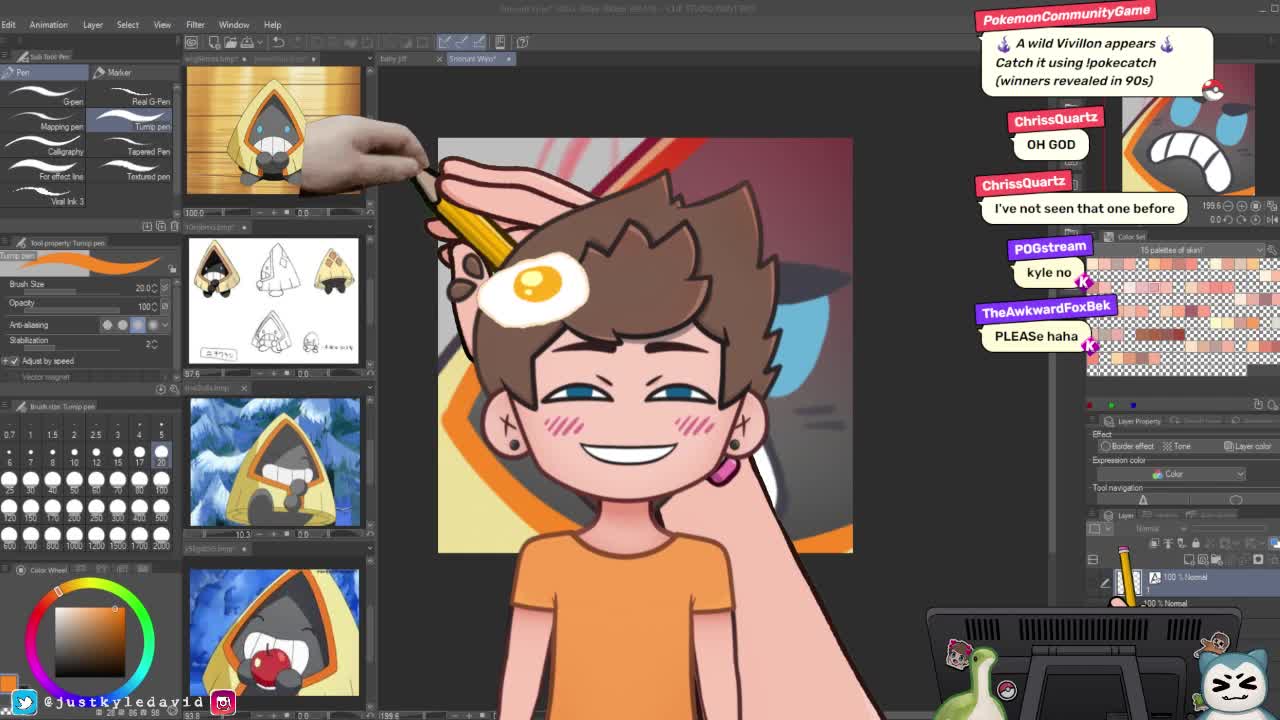Click the Open file icon in toolbar
Screen dimensions: 1280x720
(x=229, y=42)
